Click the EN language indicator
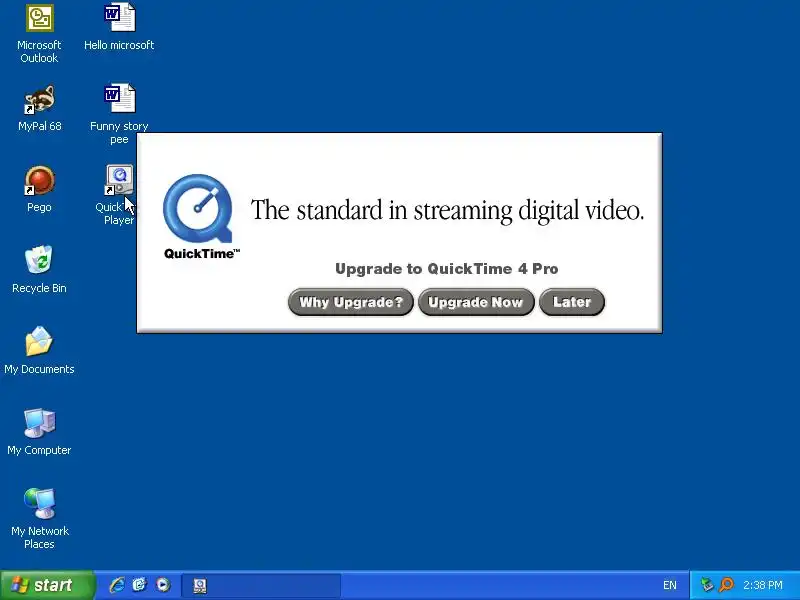The width and height of the screenshot is (800, 600). coord(670,585)
